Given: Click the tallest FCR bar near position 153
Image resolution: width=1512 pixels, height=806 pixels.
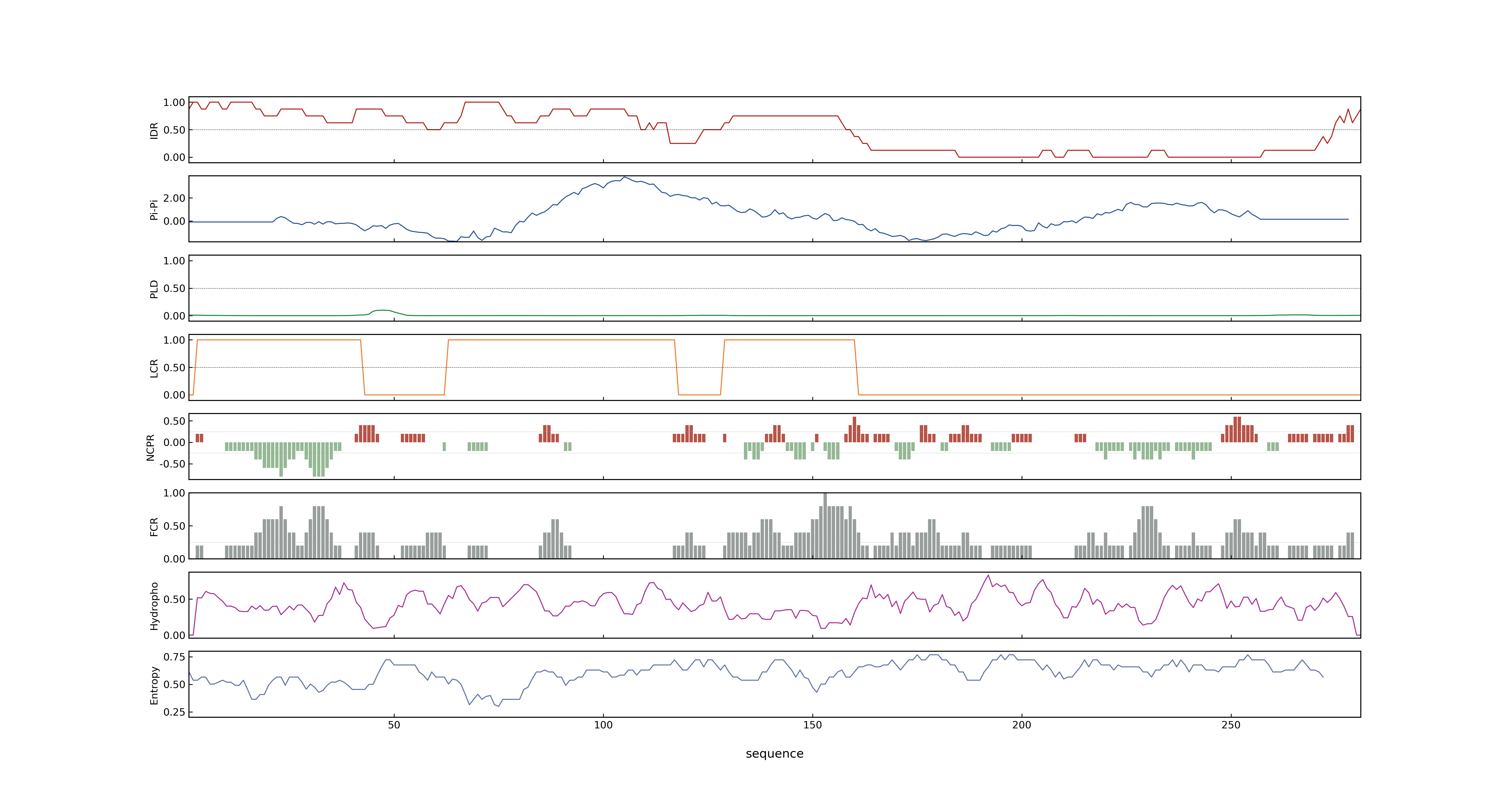Looking at the screenshot, I should [x=825, y=525].
